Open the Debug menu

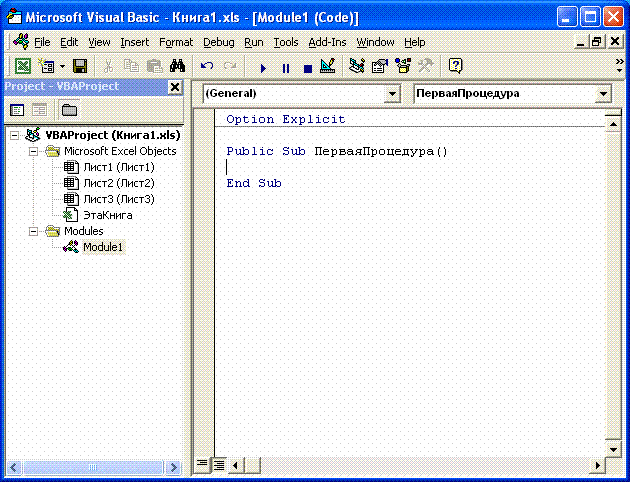pyautogui.click(x=218, y=43)
